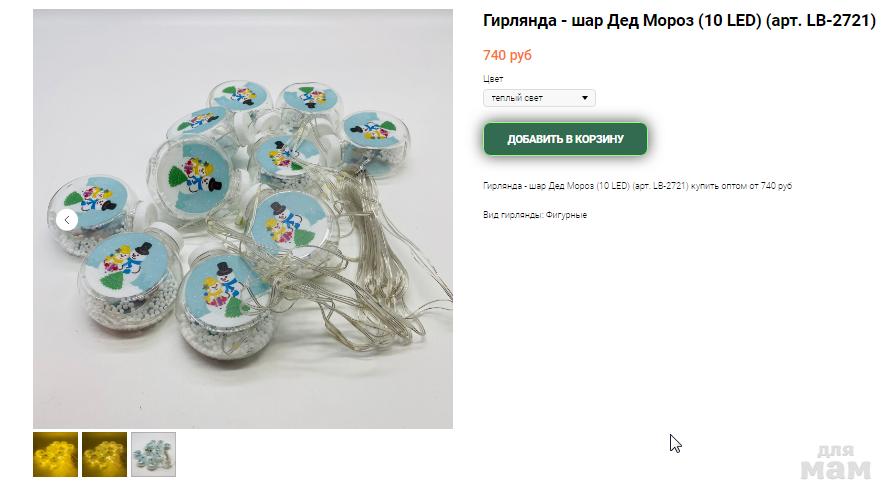Open the Цвет dropdown arrow
886x494 pixels.
pos(585,98)
